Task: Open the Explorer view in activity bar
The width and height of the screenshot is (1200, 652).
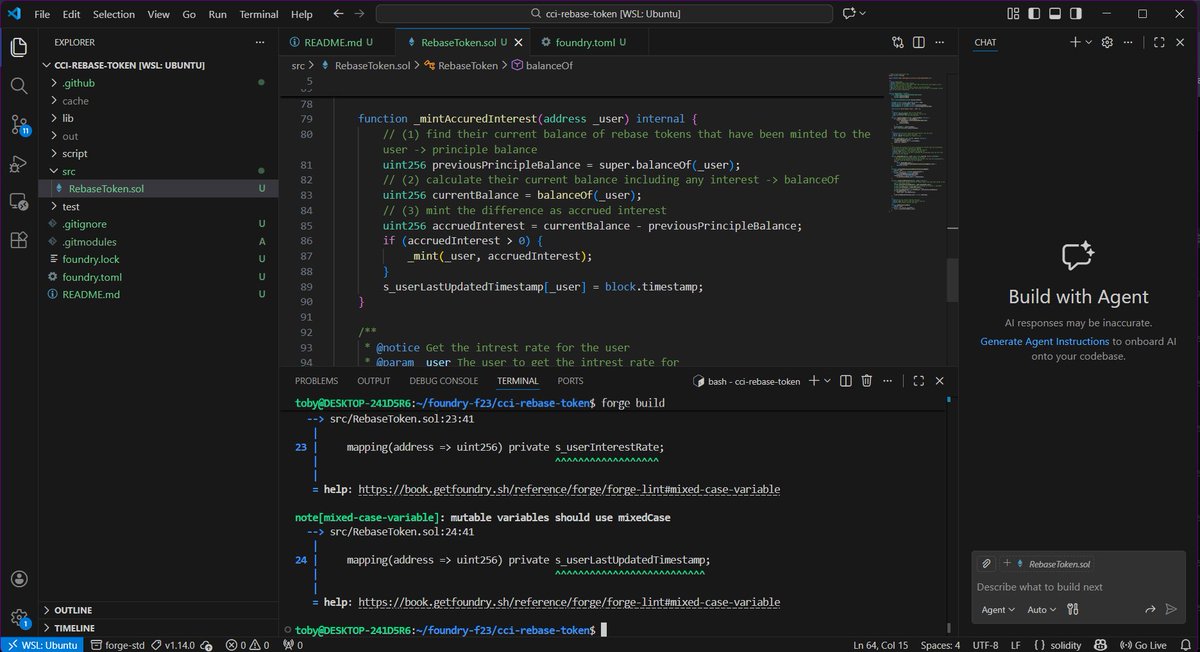Action: point(19,47)
